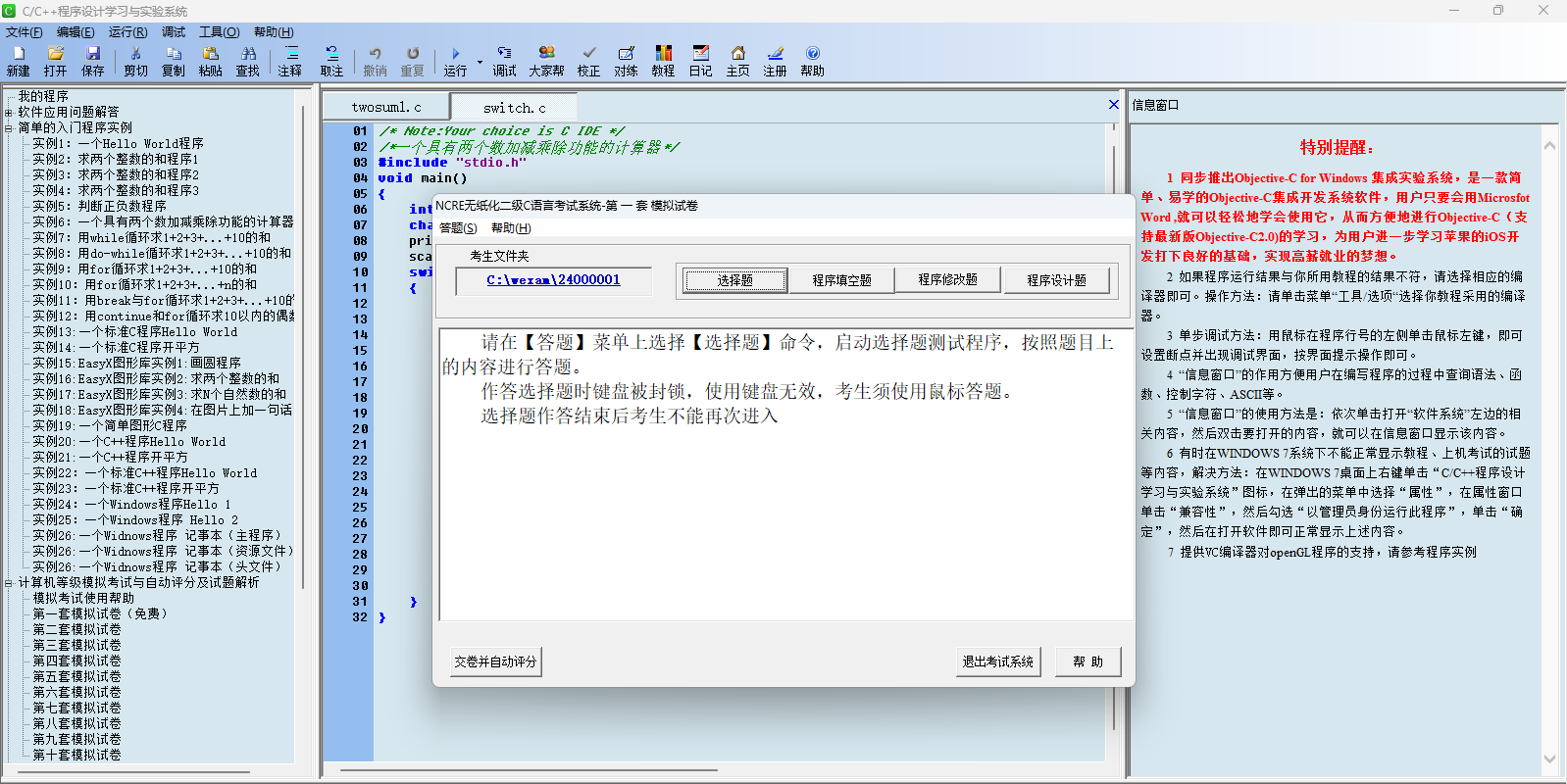Click the 帮助 (Help) question mark icon
Screen dimensions: 1567x784
tap(813, 61)
